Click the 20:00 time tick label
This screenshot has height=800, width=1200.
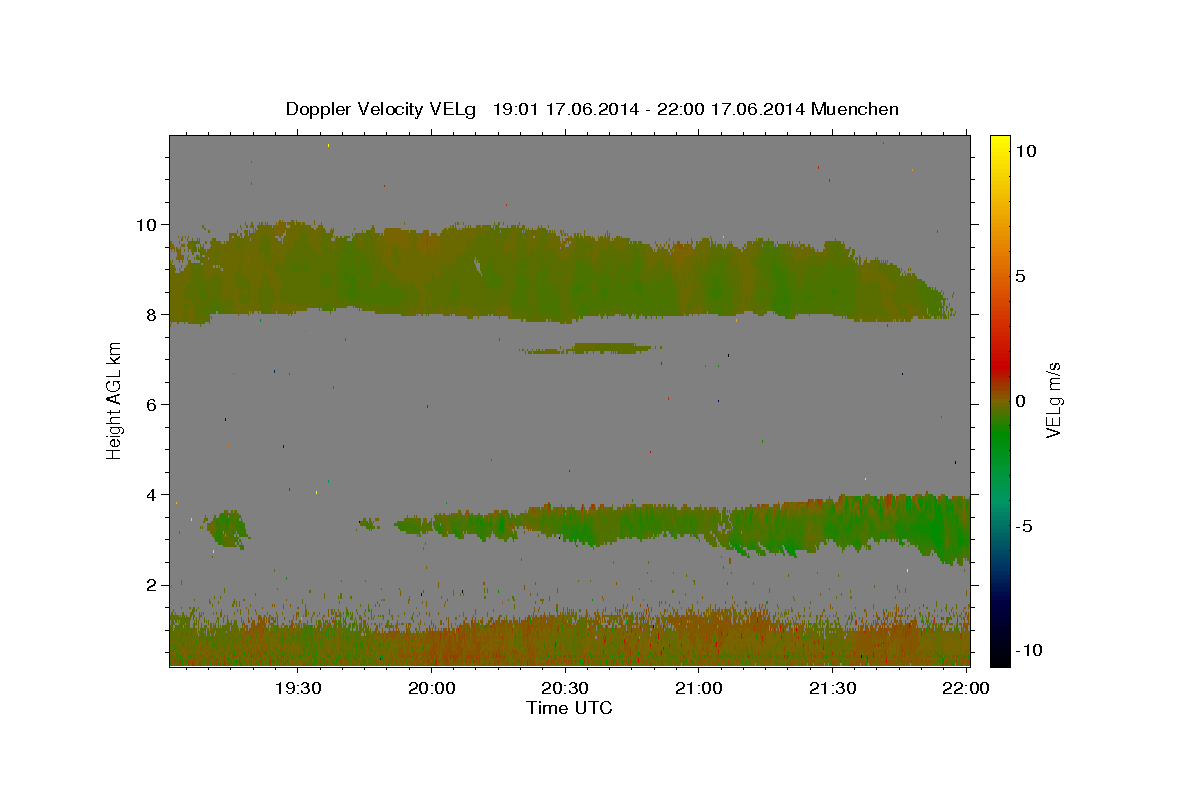tap(432, 689)
